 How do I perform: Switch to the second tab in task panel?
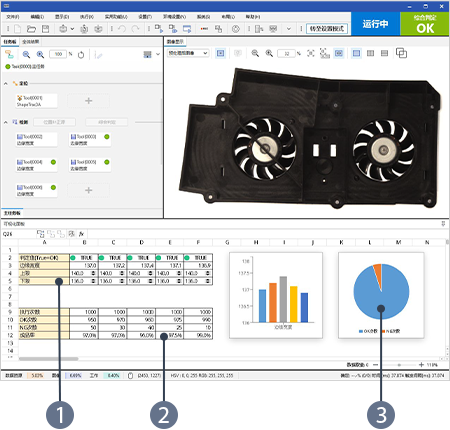click(31, 42)
